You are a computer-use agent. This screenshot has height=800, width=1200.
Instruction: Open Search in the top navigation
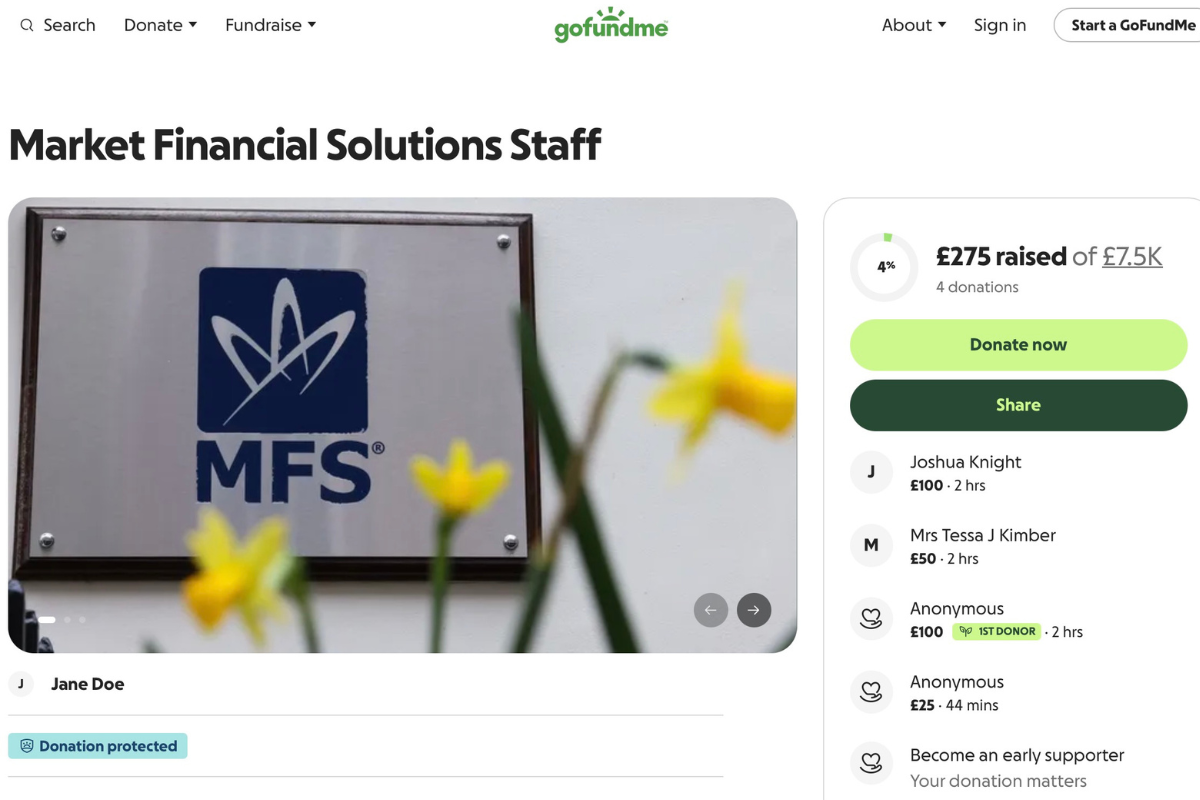pos(58,25)
